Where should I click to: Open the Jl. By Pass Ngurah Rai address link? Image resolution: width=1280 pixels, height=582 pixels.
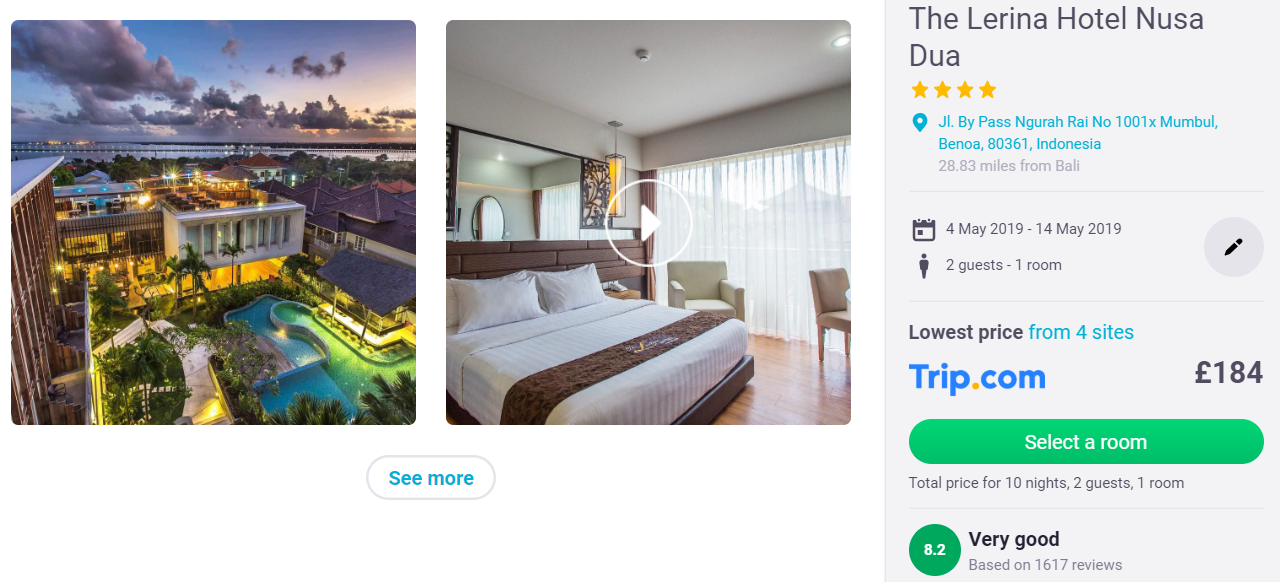1078,133
